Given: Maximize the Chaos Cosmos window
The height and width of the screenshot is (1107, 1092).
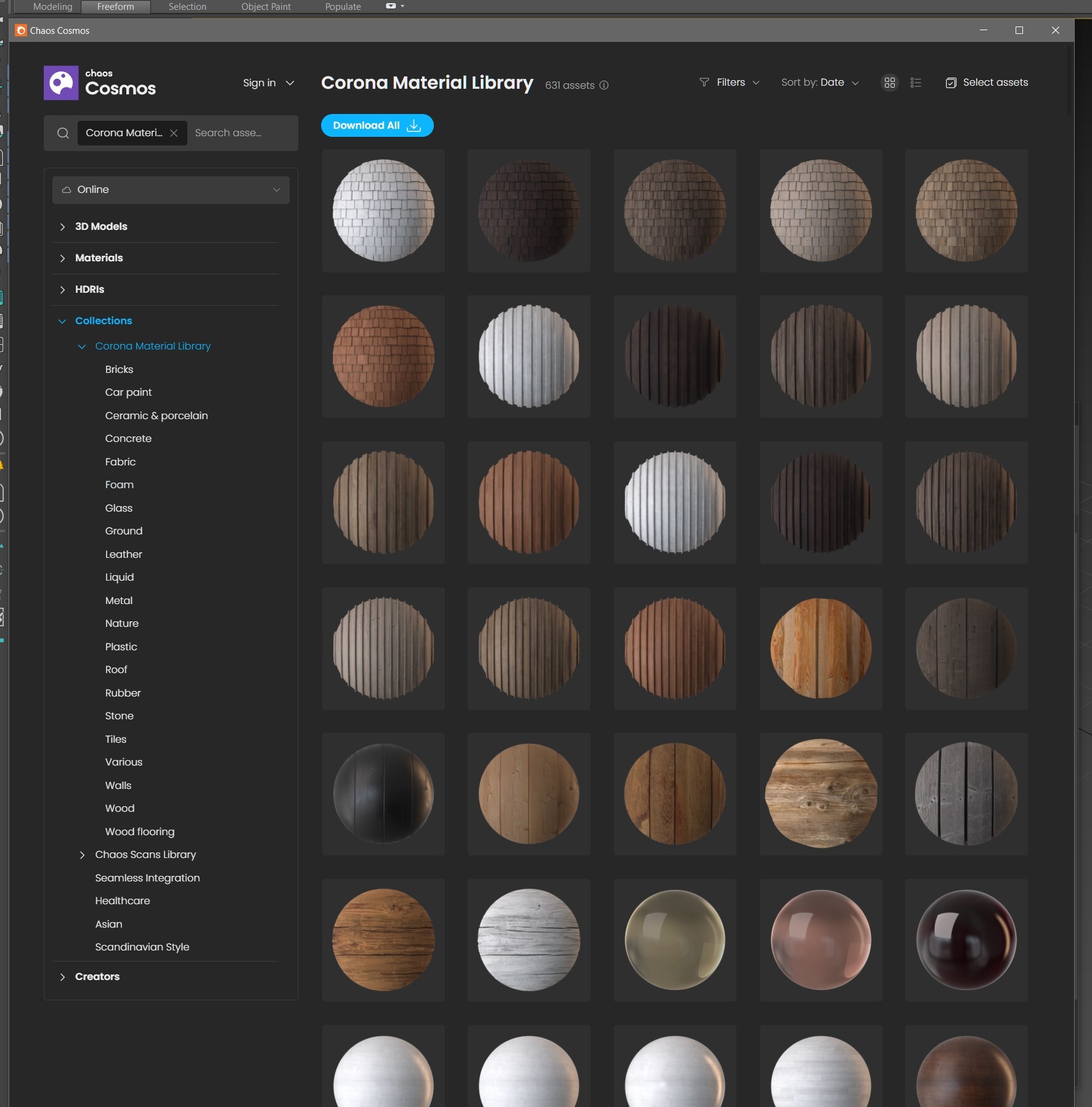Looking at the screenshot, I should (x=1019, y=30).
